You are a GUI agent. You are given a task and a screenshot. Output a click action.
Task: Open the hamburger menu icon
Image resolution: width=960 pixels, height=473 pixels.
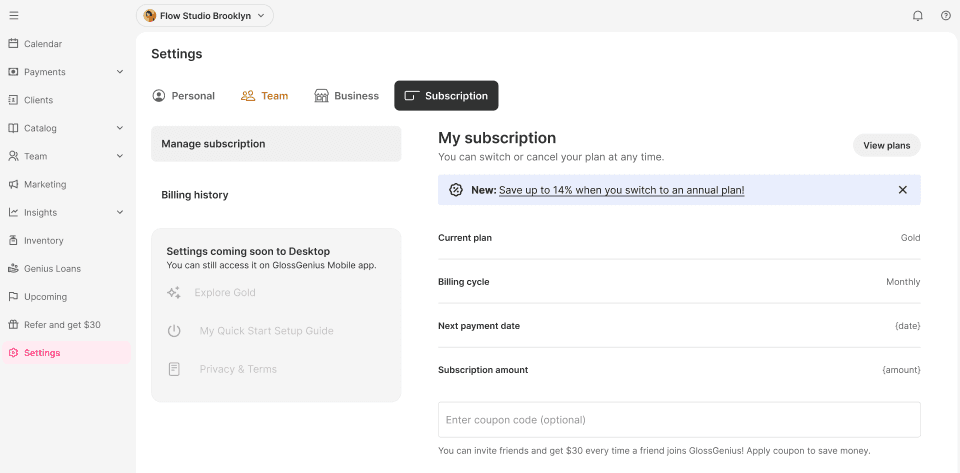click(13, 15)
